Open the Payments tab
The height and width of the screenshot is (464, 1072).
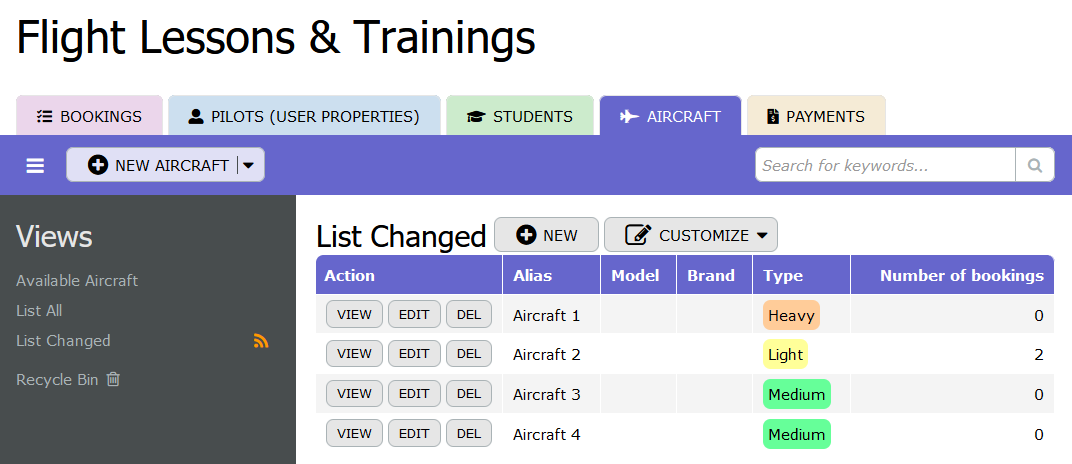click(x=815, y=117)
